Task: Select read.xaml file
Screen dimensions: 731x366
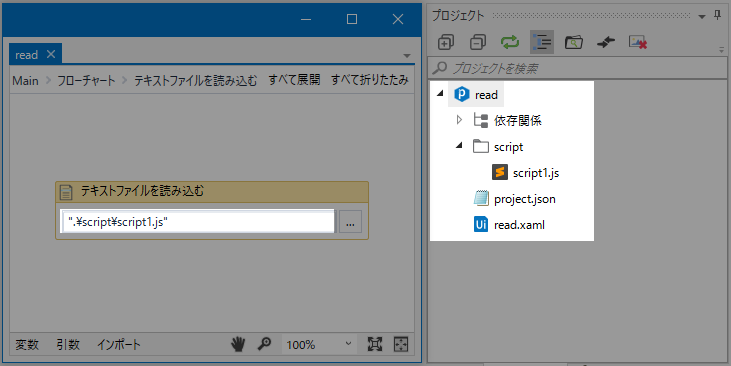Action: tap(519, 225)
